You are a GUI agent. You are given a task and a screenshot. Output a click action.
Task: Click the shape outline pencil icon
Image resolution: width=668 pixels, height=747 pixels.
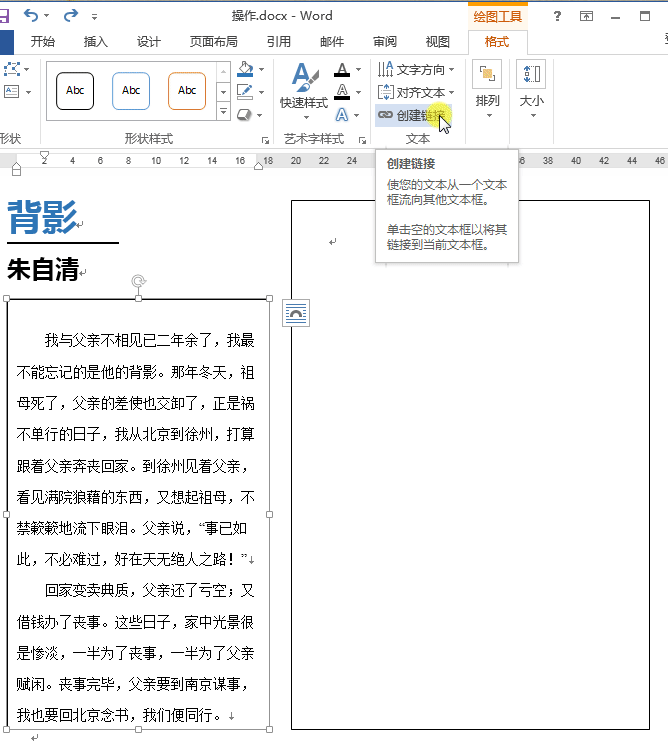coord(245,92)
